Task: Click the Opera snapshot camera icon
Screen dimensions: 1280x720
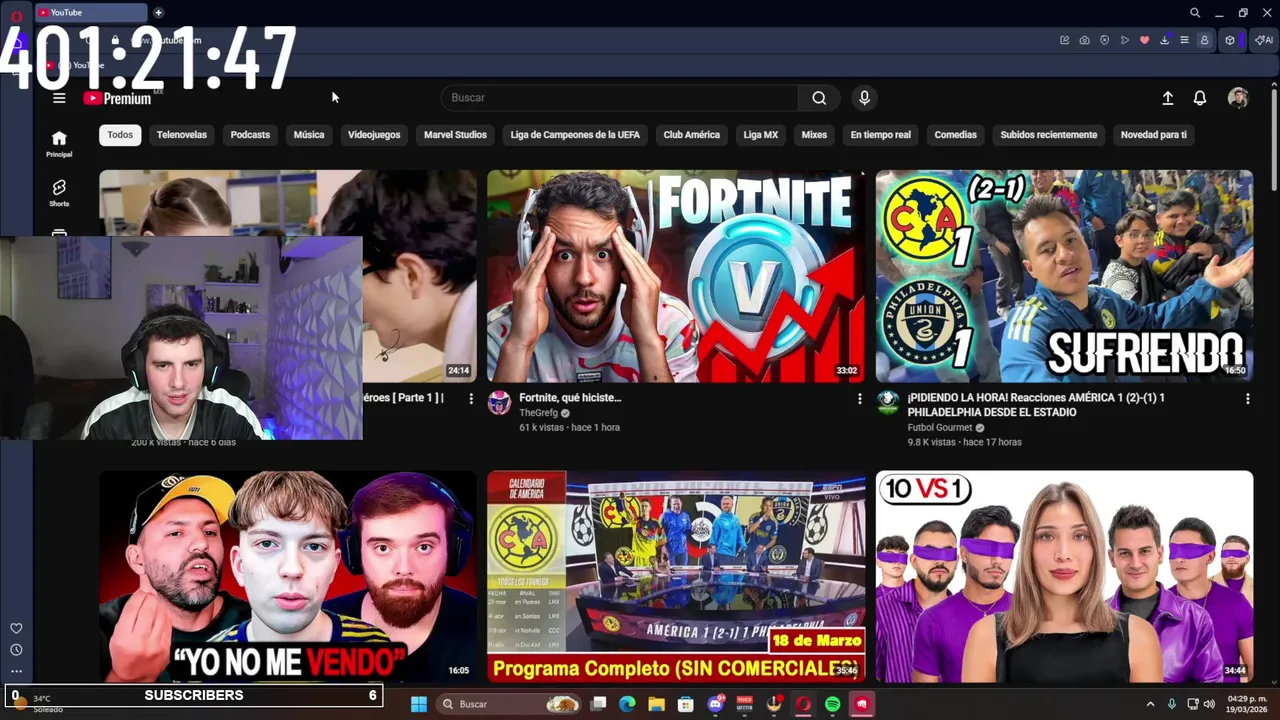Action: 1084,40
